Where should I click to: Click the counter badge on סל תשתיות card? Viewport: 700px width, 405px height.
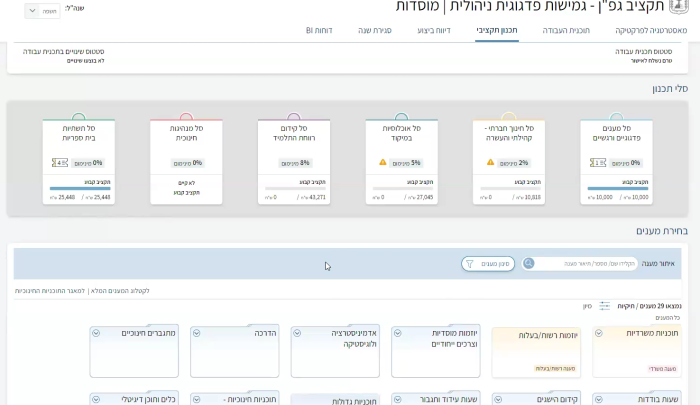click(x=60, y=163)
